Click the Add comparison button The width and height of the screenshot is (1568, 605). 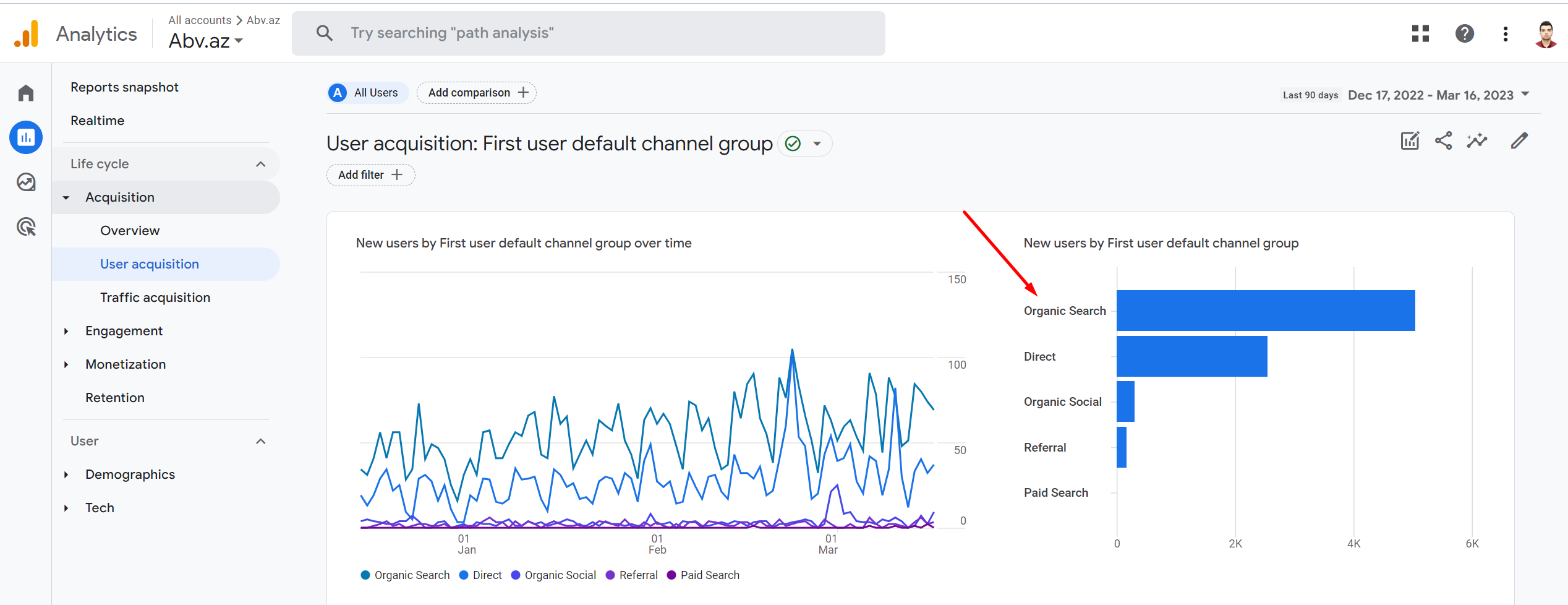click(477, 93)
